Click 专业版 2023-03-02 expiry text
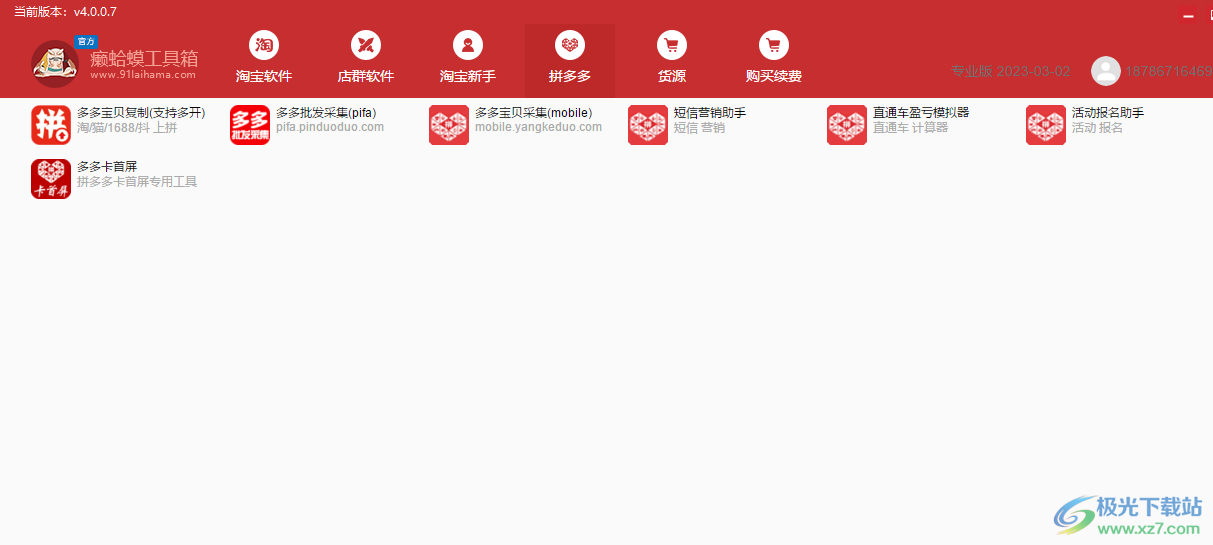Viewport: 1213px width, 545px height. coord(1010,71)
